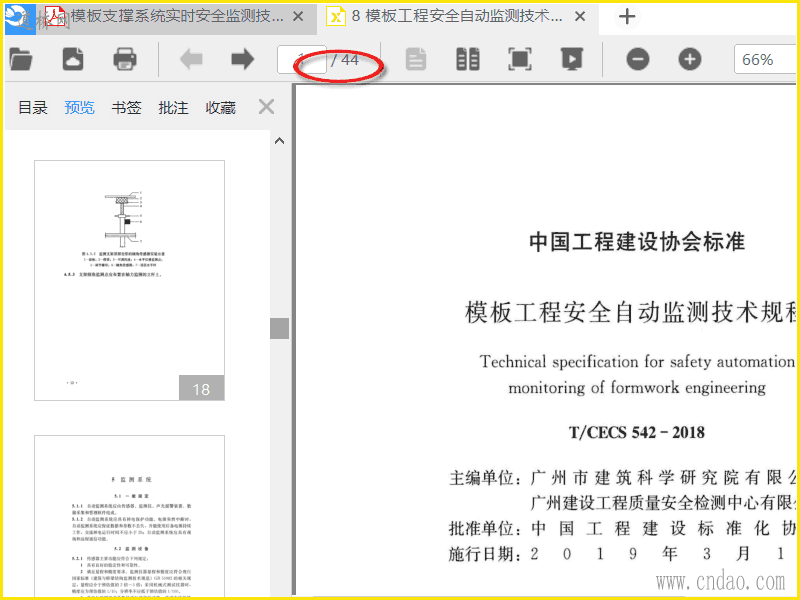Click the thumbnail panel scrollbar handle
This screenshot has width=800, height=600.
pos(280,329)
